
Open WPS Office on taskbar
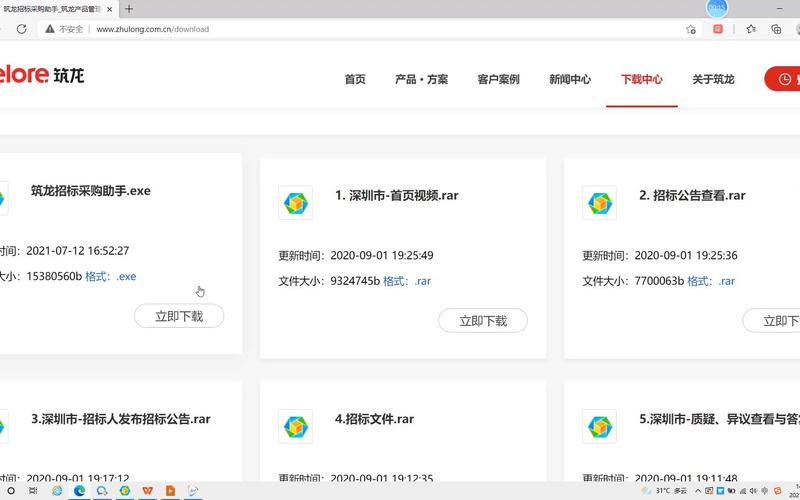(147, 491)
